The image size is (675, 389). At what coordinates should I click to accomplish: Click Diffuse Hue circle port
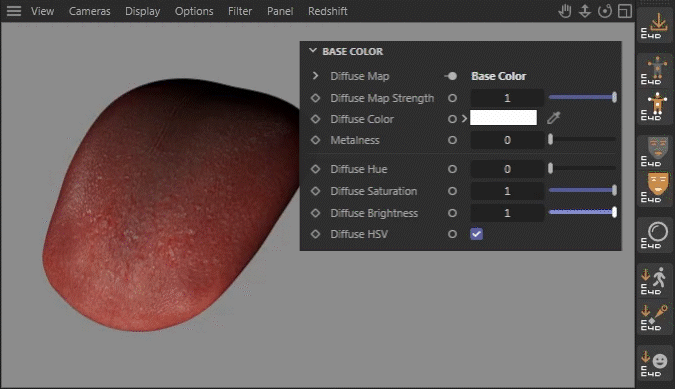tap(452, 169)
